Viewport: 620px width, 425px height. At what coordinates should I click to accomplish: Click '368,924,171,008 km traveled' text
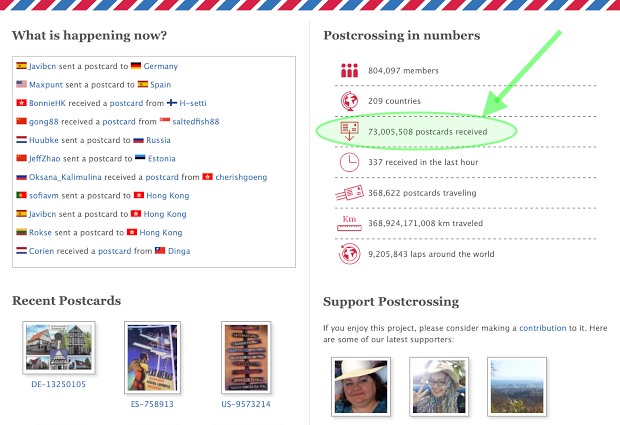pos(425,223)
